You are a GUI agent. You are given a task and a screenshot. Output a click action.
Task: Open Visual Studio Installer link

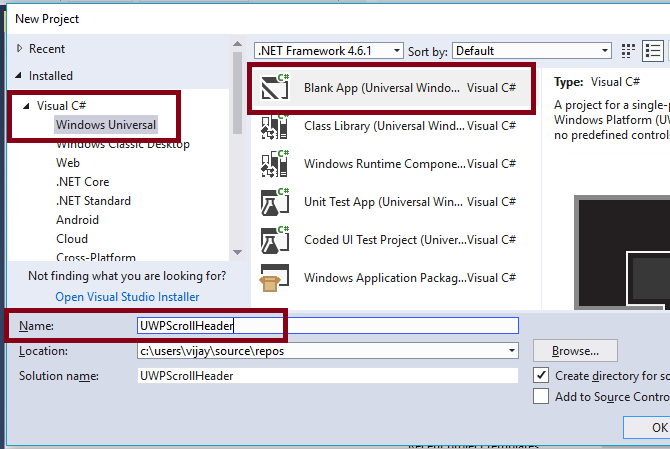pos(127,296)
